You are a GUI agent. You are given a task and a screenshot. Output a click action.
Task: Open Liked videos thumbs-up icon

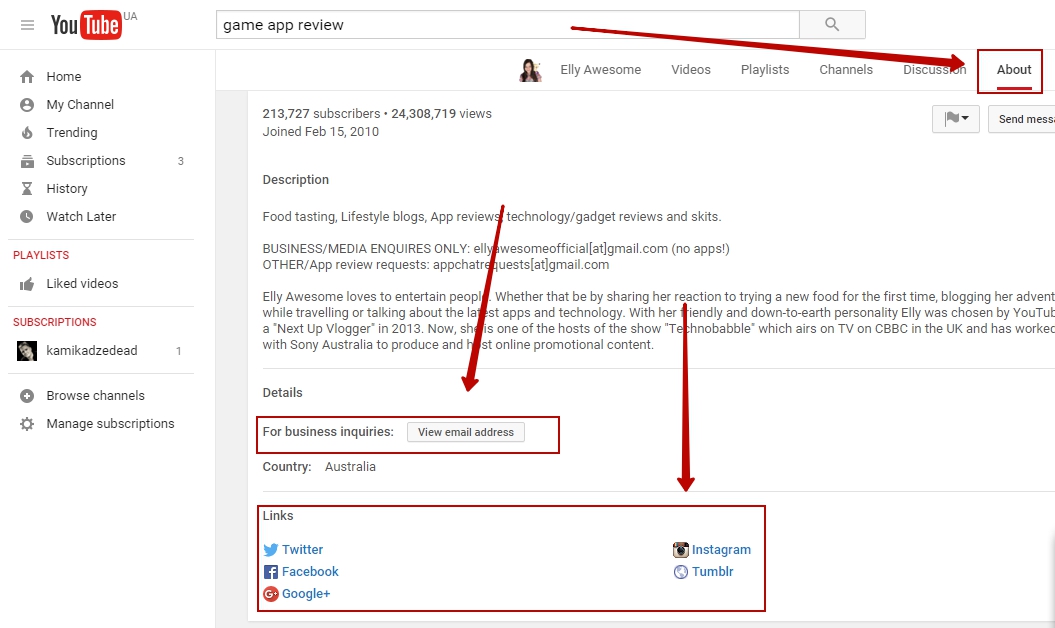[x=27, y=284]
